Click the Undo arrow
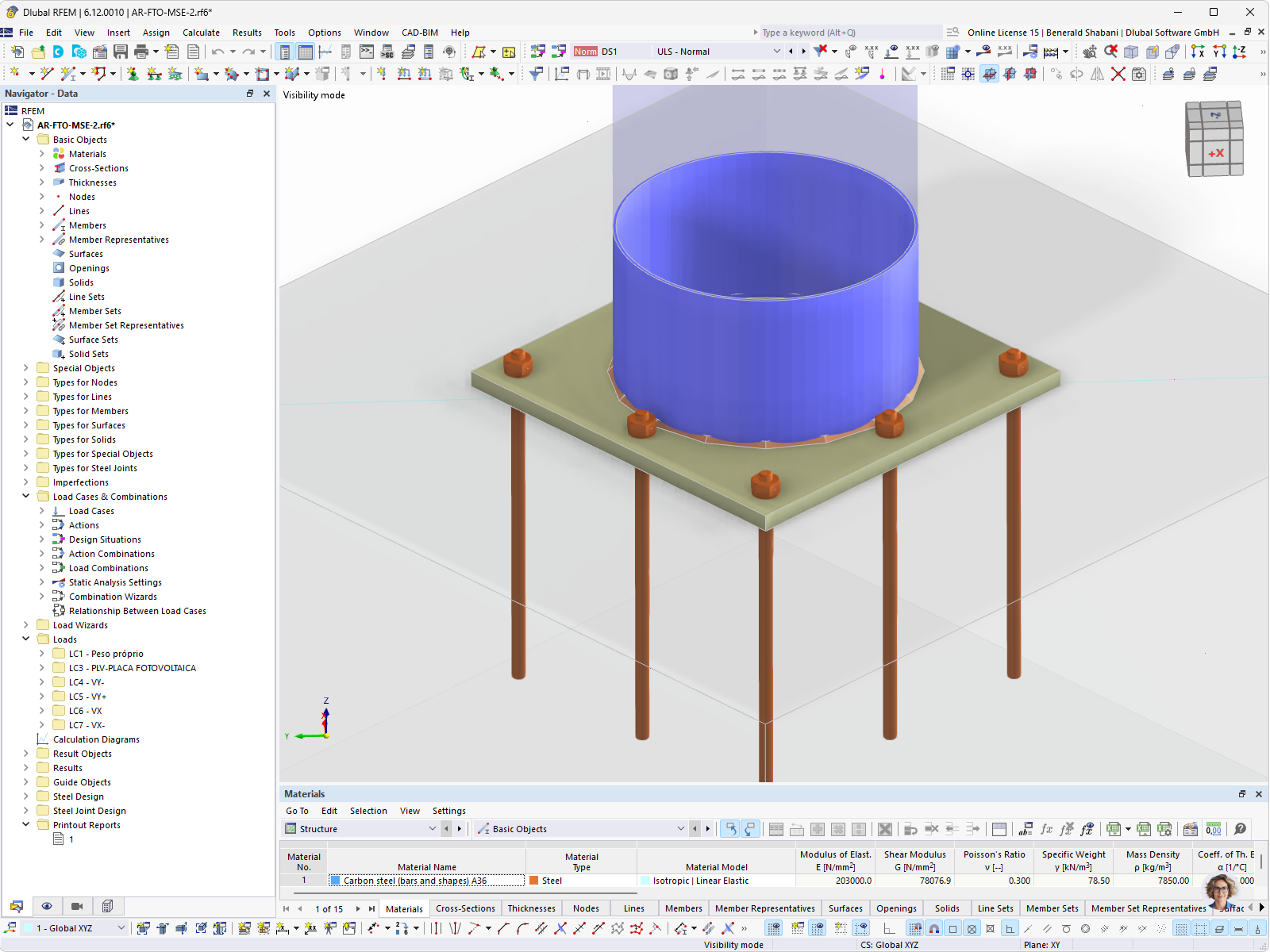1270x952 pixels. pyautogui.click(x=217, y=52)
